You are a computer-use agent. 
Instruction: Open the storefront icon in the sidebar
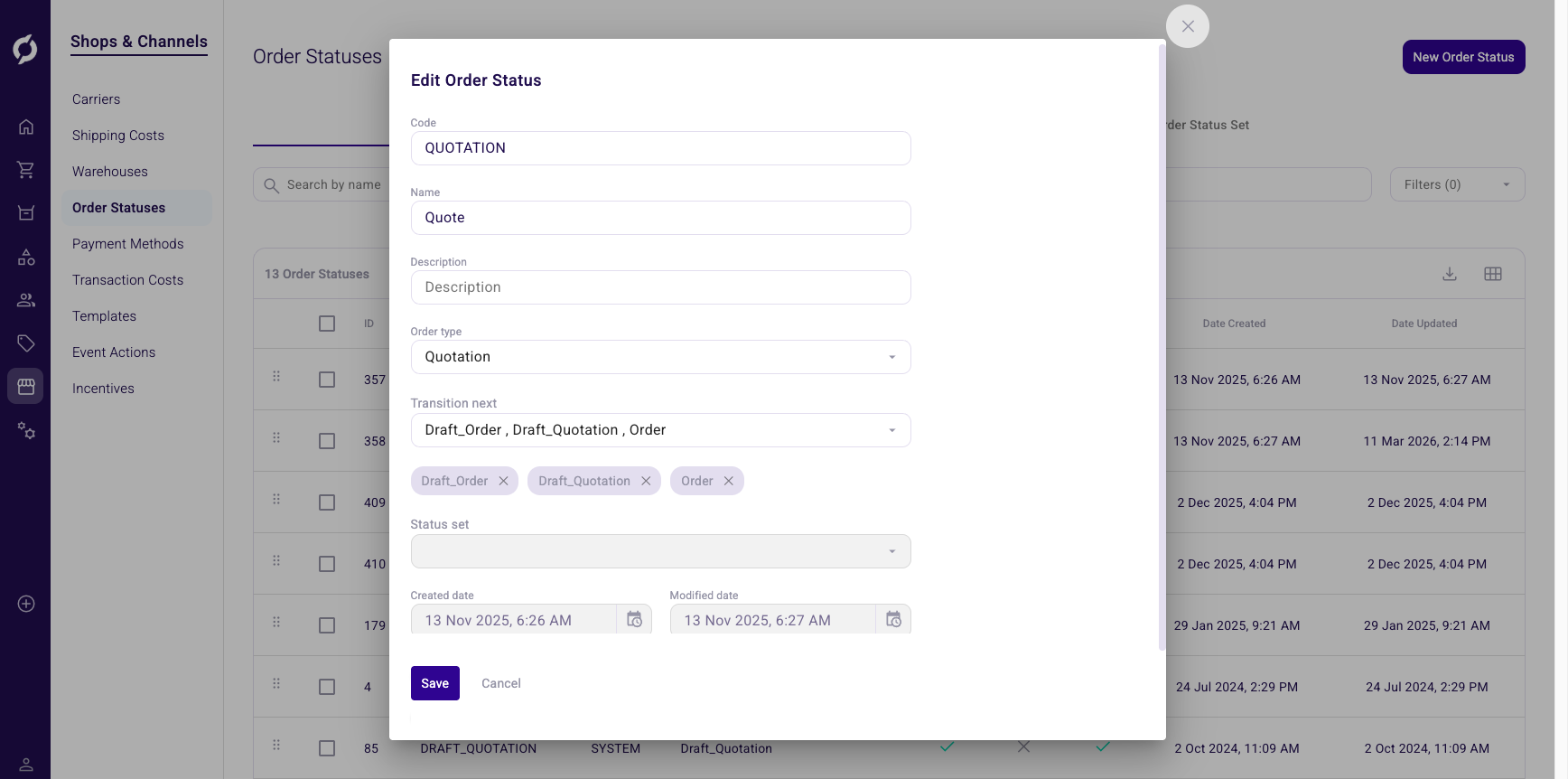[26, 386]
